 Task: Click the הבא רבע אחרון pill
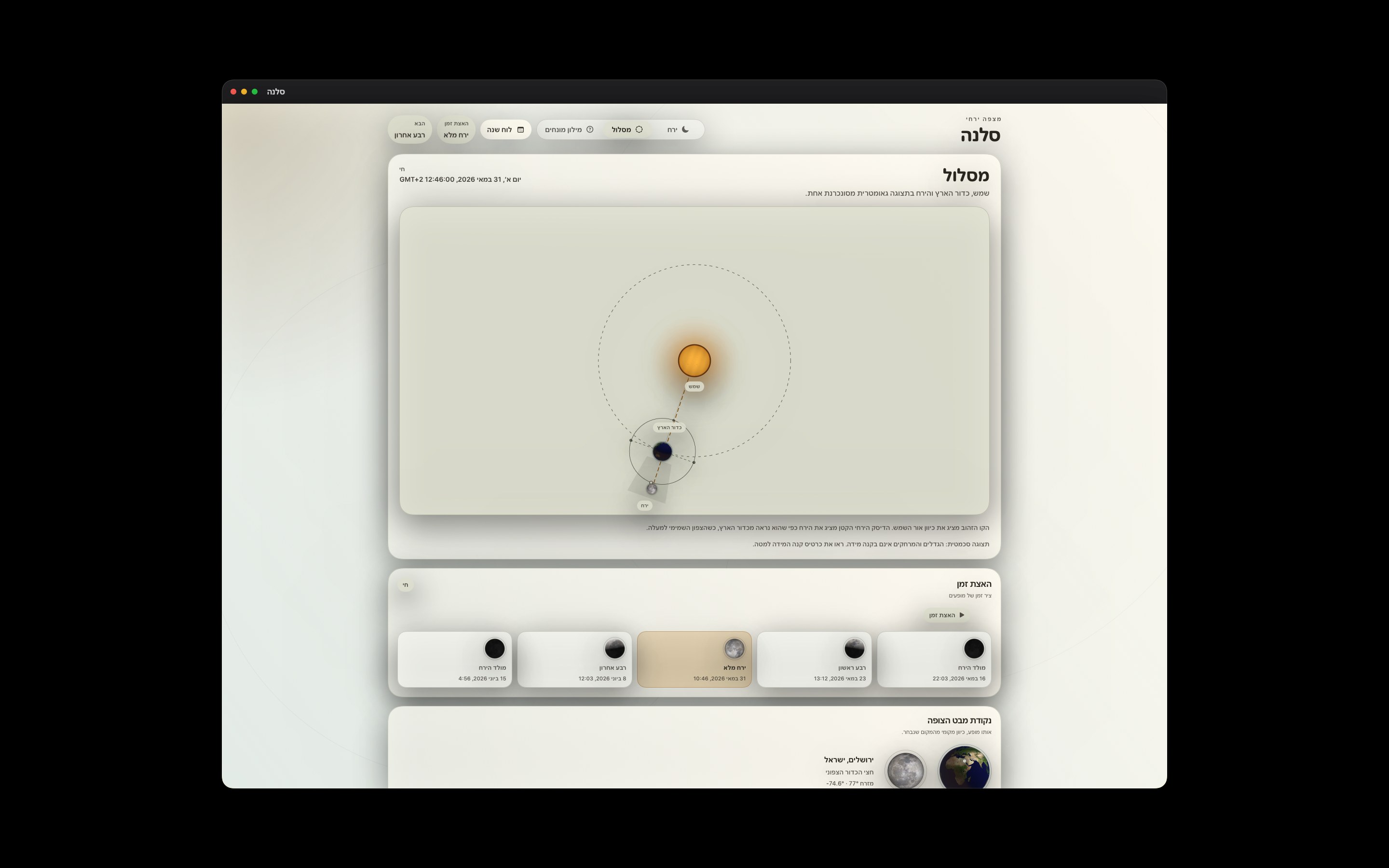tap(410, 130)
